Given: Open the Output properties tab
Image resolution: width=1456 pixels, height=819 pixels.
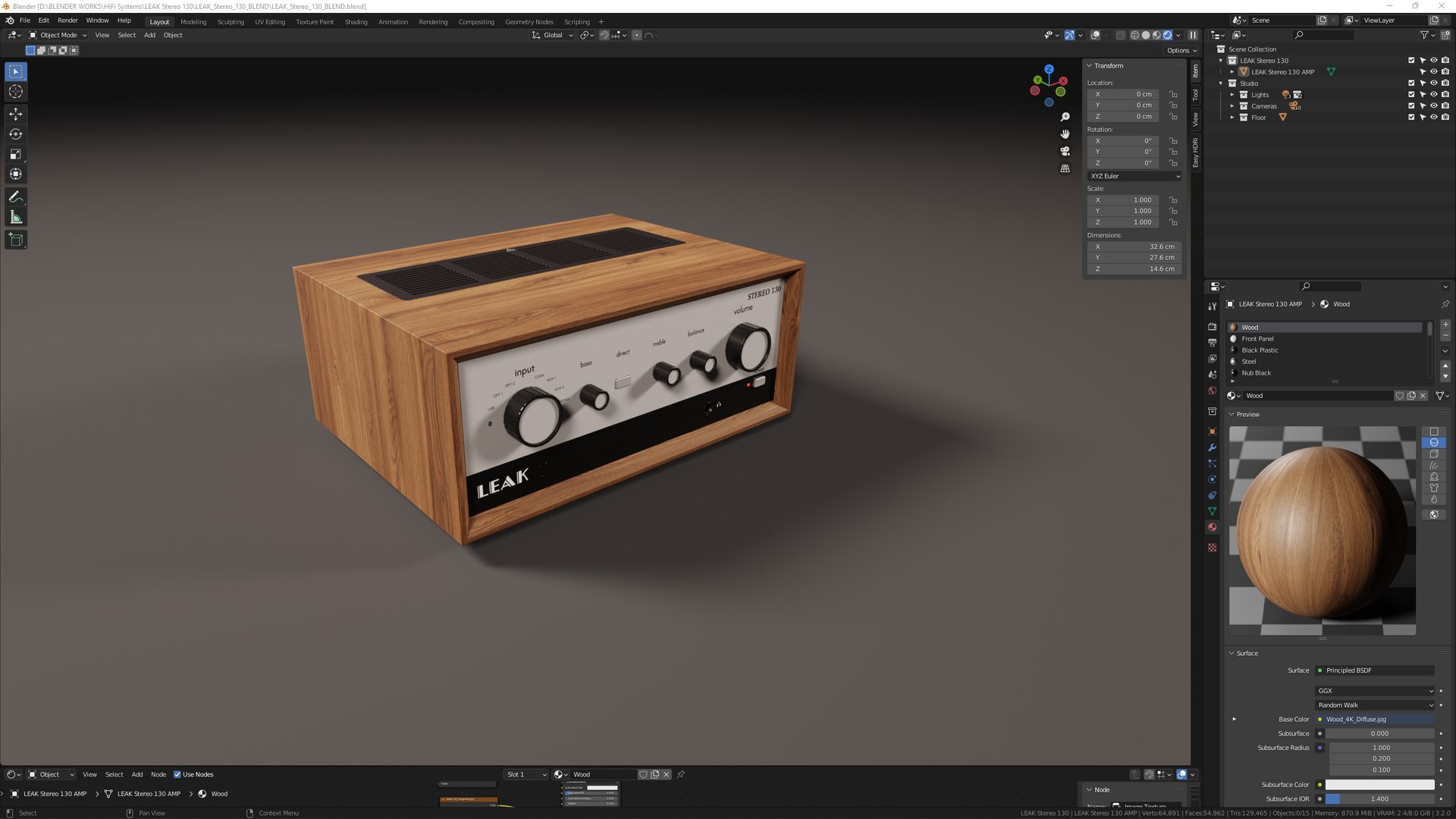Looking at the screenshot, I should tap(1212, 343).
